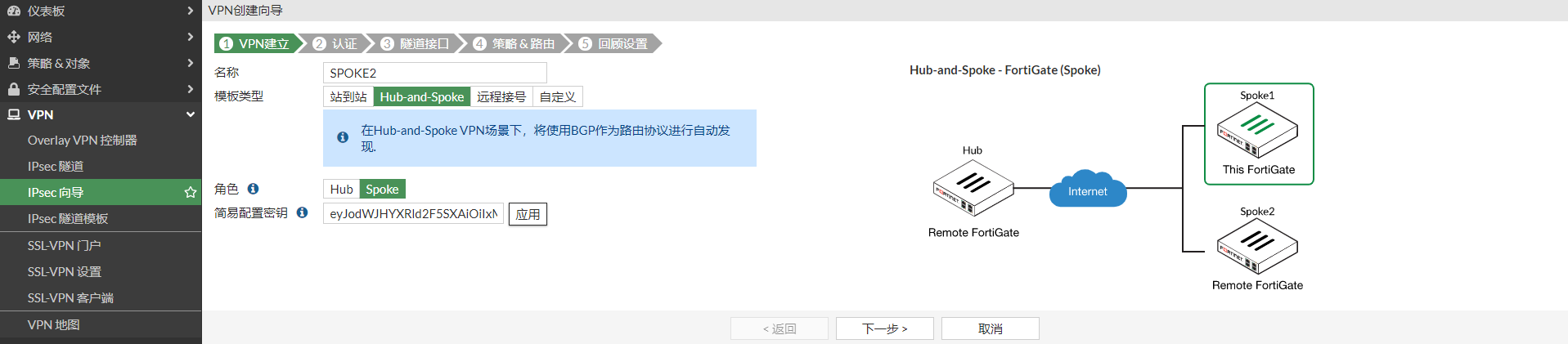The width and height of the screenshot is (1568, 344).
Task: Click the Hub FortiGate device icon
Action: (973, 187)
